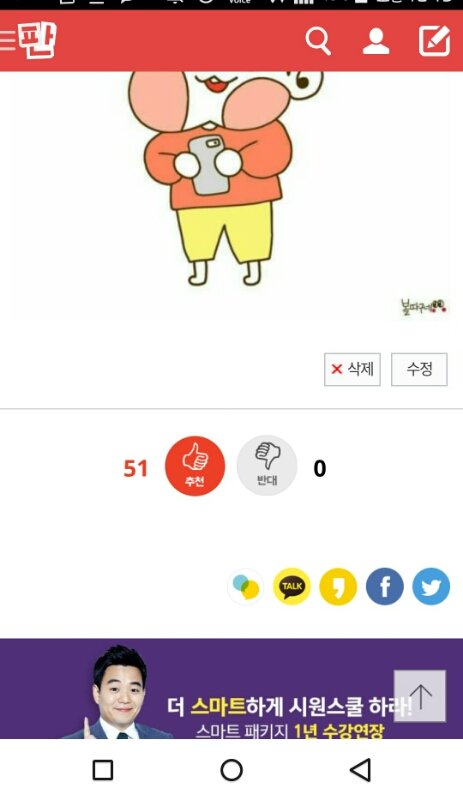Tap Android home circle button
The width and height of the screenshot is (463, 800).
point(231,770)
